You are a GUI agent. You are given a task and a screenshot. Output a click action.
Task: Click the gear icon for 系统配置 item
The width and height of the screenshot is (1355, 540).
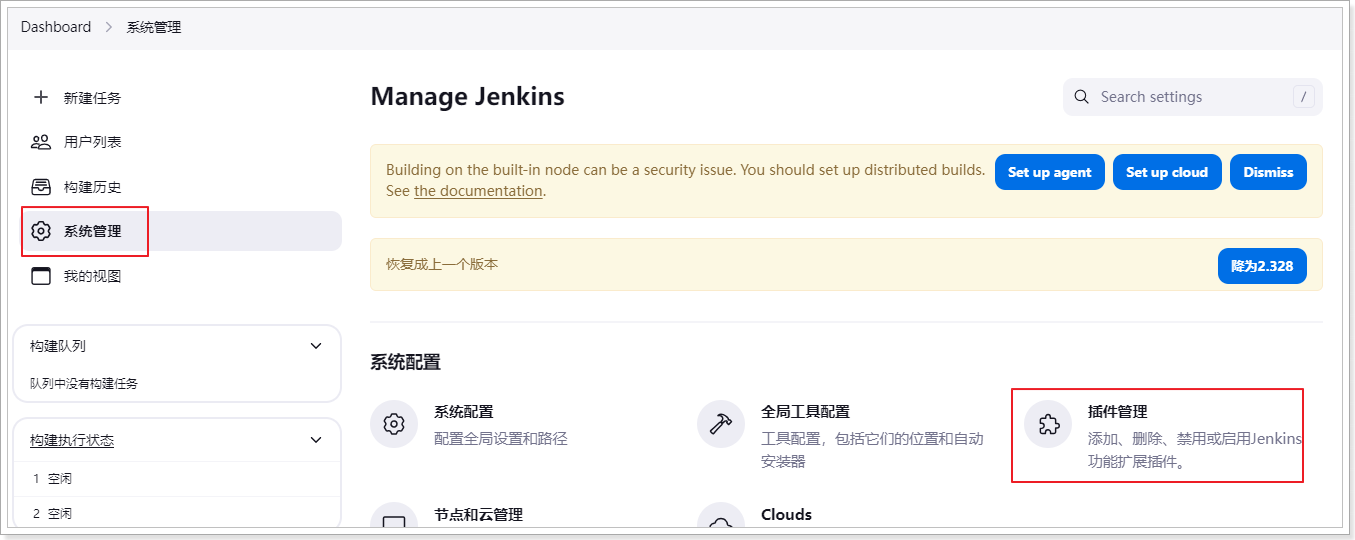coord(394,424)
